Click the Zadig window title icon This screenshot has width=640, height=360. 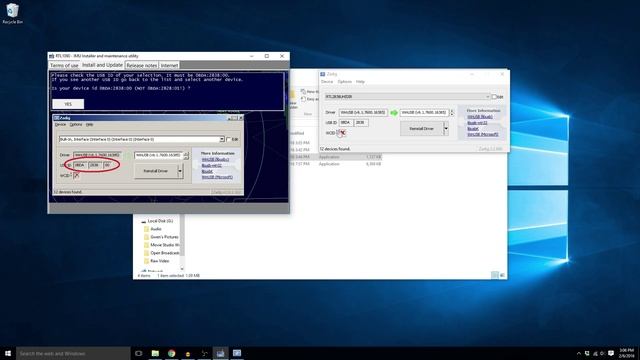tap(322, 74)
